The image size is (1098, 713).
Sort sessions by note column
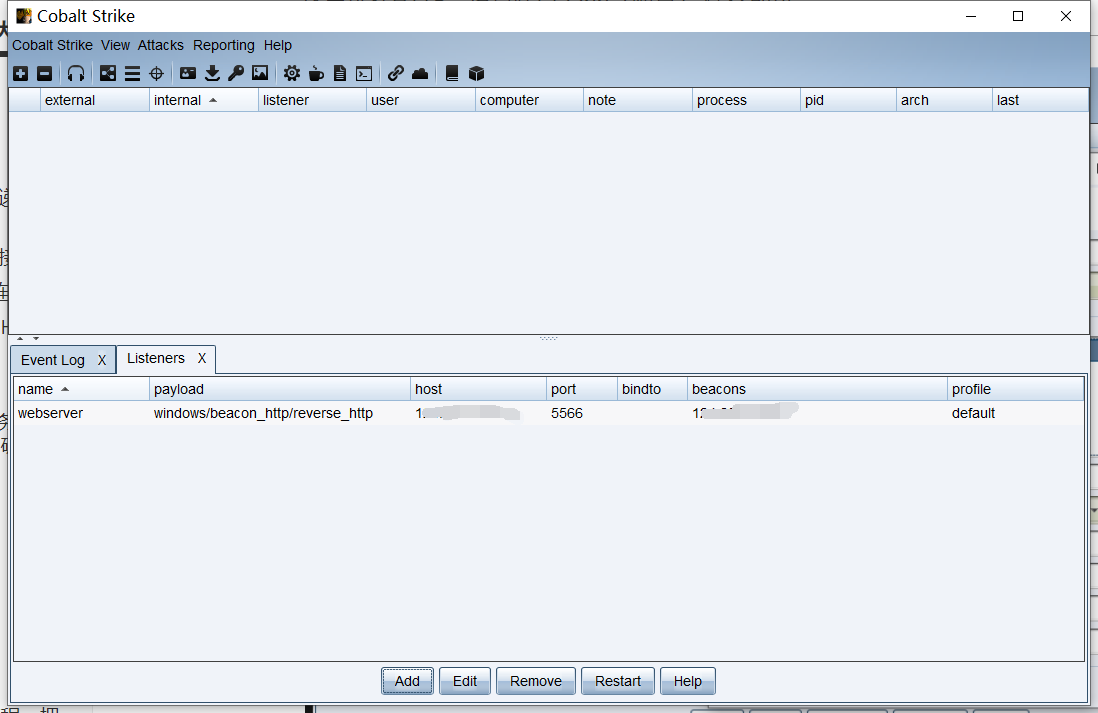tap(637, 100)
